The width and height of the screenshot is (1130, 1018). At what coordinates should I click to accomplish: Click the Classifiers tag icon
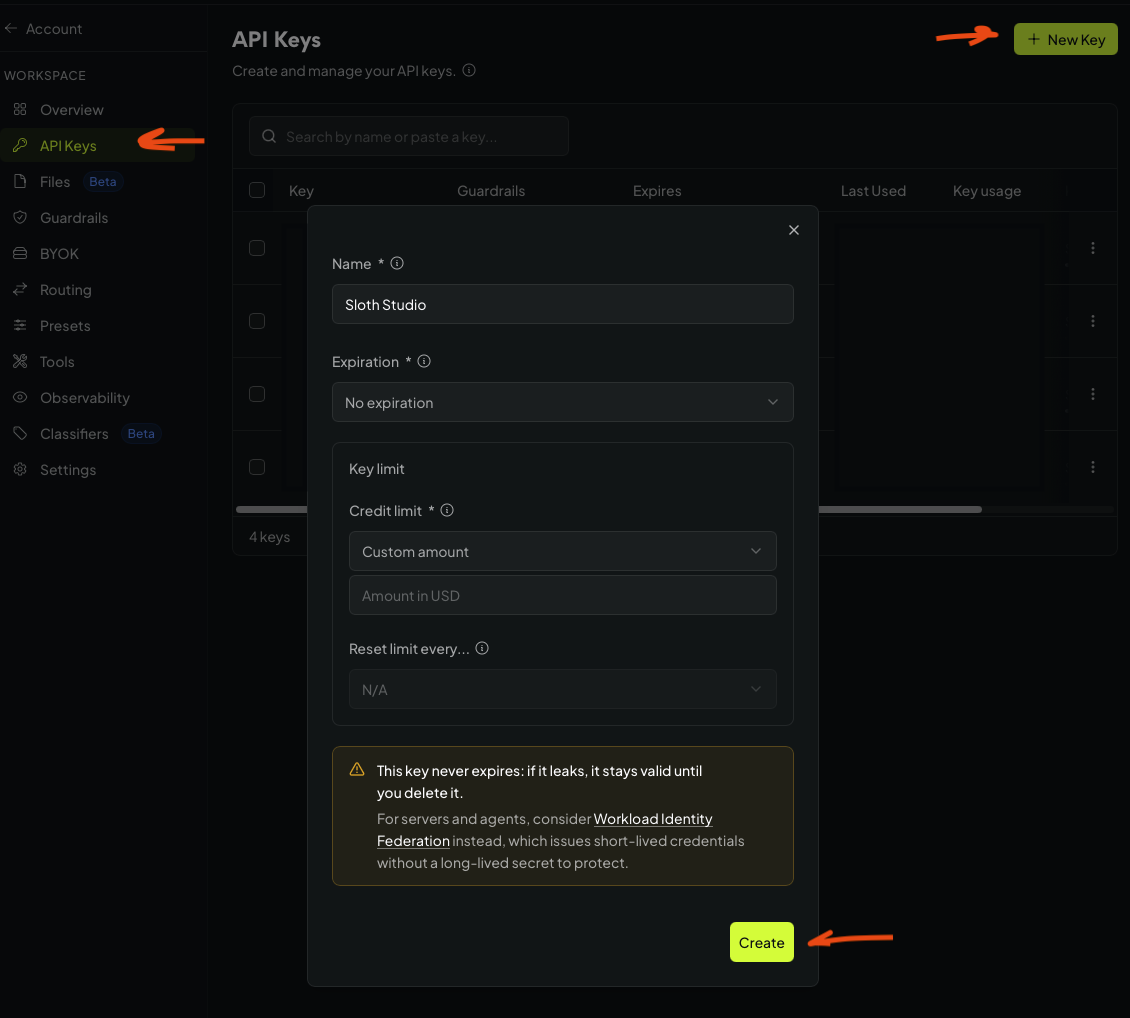pos(20,434)
